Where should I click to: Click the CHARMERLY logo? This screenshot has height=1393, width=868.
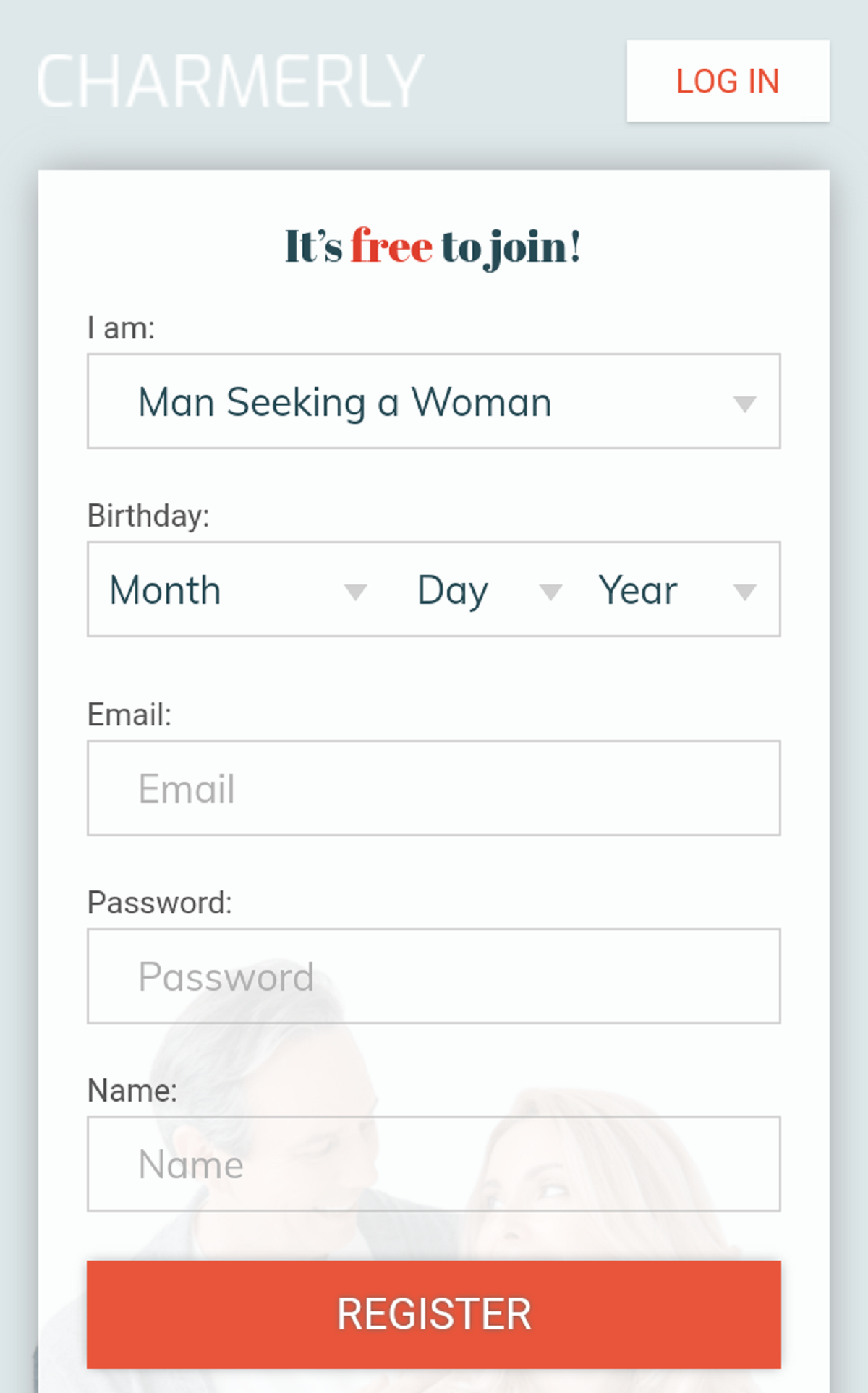tap(228, 78)
